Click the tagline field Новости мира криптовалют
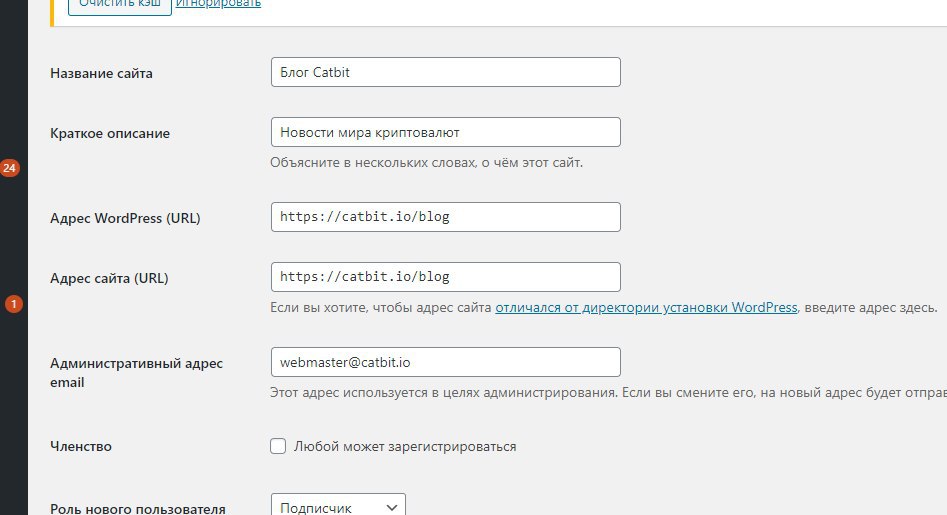The image size is (947, 515). click(x=445, y=132)
